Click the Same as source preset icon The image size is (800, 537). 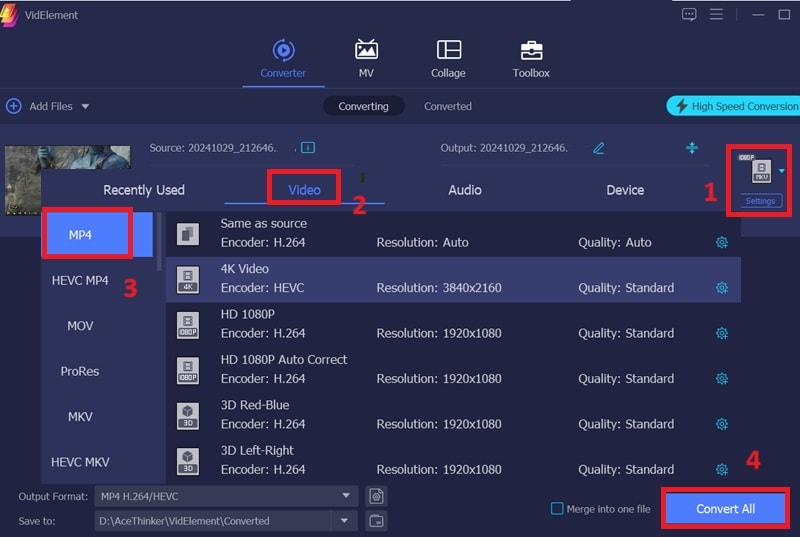tap(188, 234)
